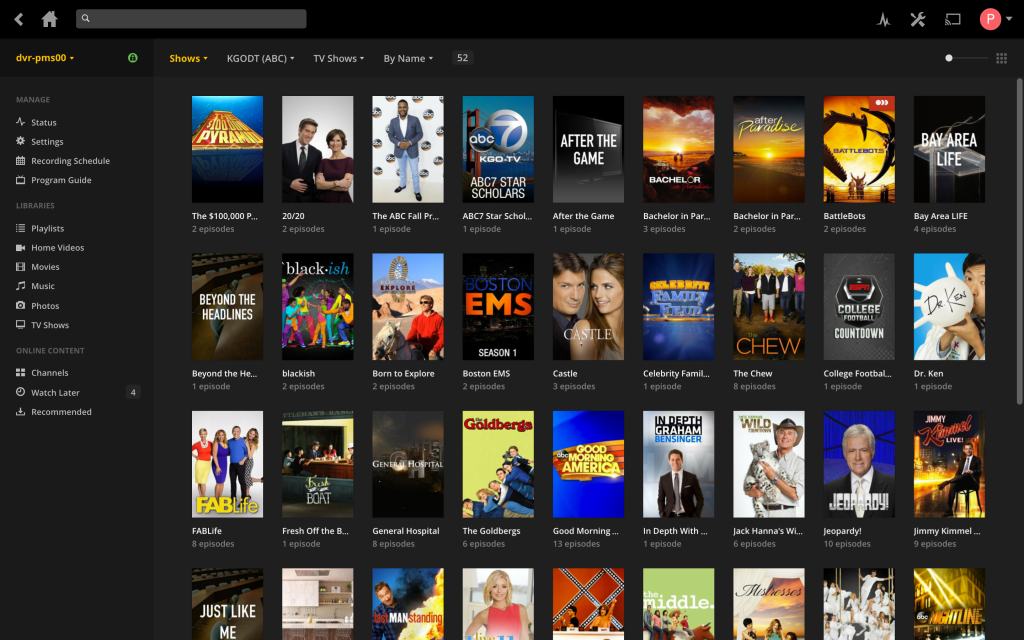
Task: Open the user avatar P menu
Action: pos(990,19)
